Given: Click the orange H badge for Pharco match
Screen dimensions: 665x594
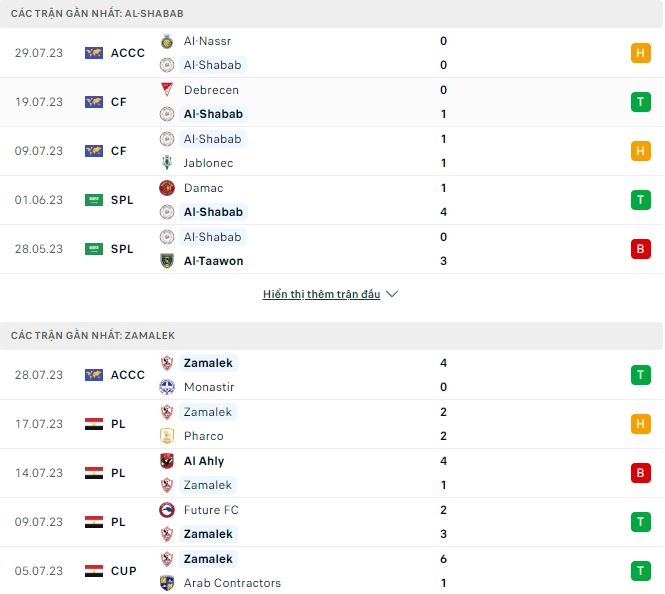Looking at the screenshot, I should coord(641,424).
